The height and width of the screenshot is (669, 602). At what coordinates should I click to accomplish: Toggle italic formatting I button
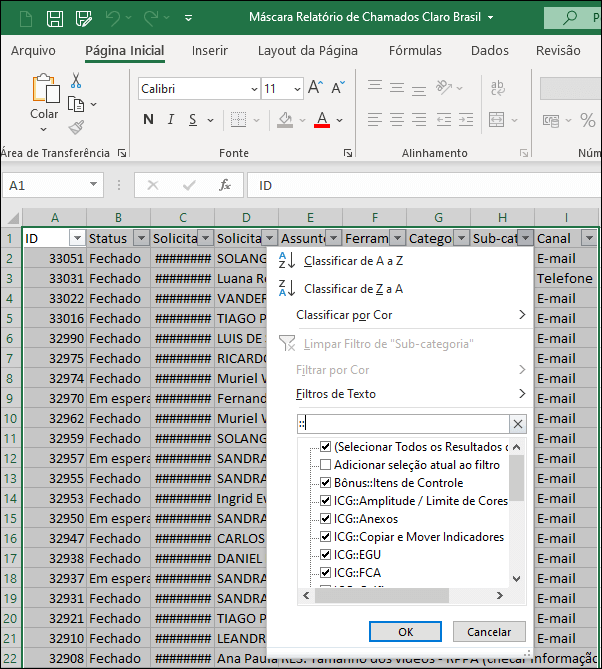[171, 119]
